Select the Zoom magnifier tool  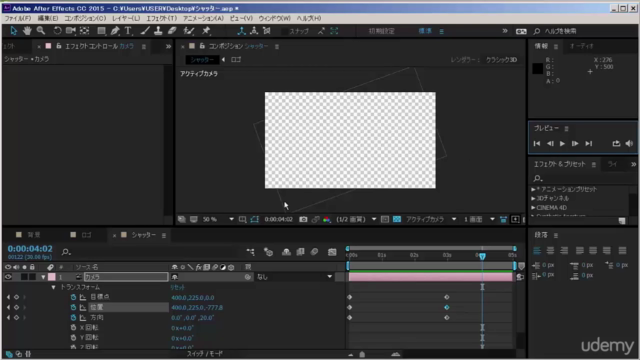coord(41,31)
